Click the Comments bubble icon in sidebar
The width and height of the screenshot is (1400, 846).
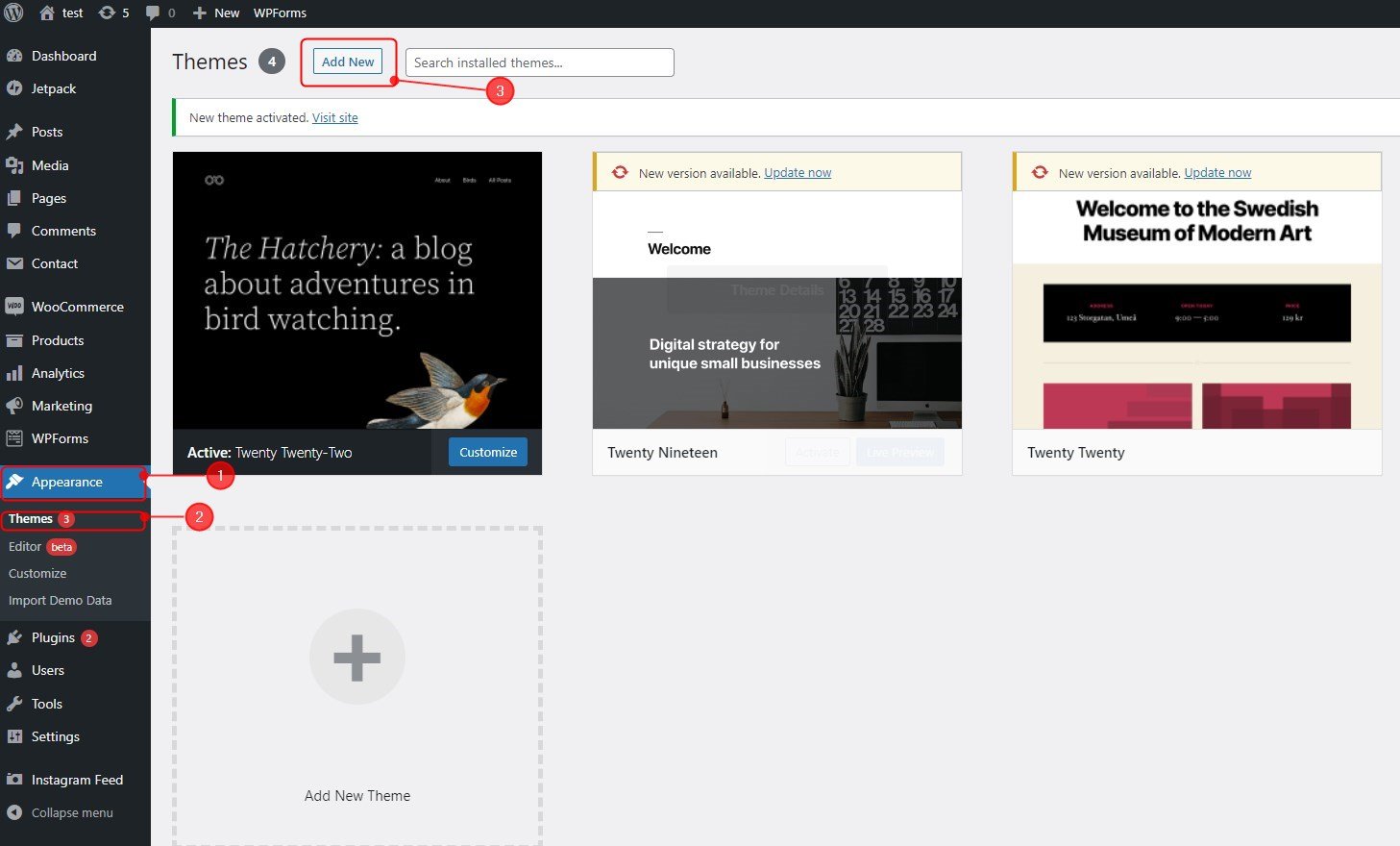tap(14, 231)
